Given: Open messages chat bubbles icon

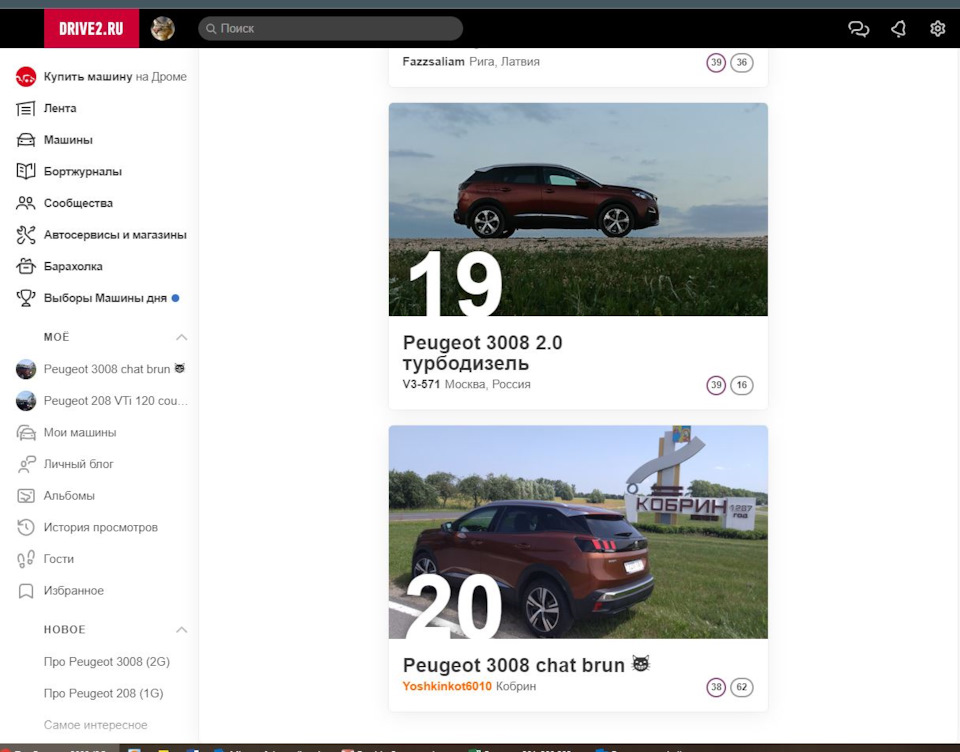Looking at the screenshot, I should click(858, 28).
